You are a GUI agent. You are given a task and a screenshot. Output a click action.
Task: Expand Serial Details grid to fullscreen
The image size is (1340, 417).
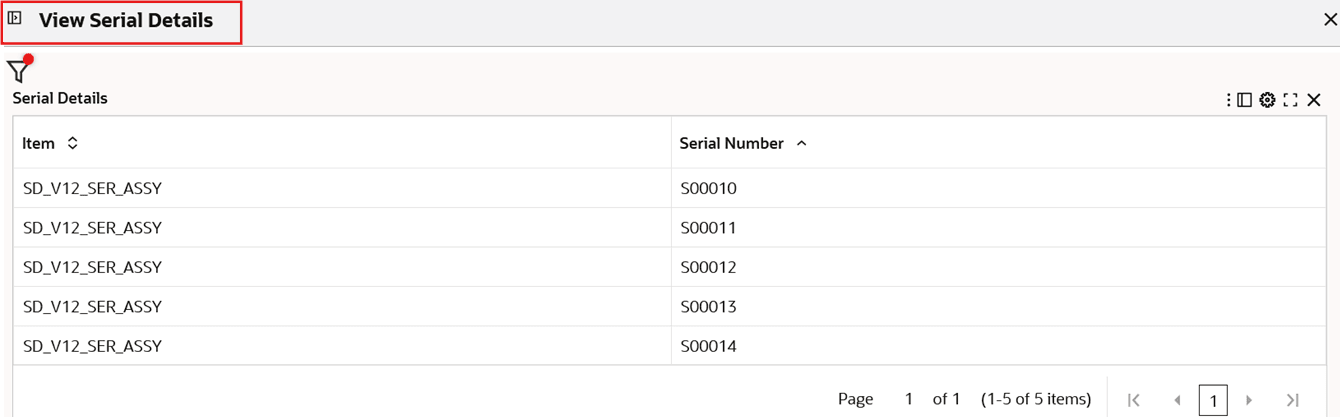coord(1290,100)
